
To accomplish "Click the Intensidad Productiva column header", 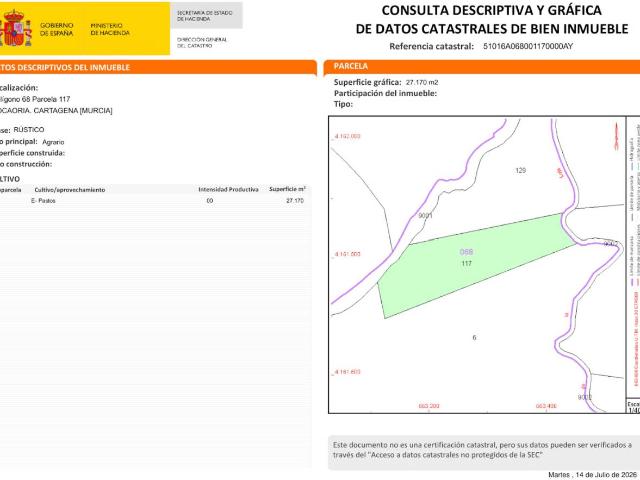I will 228,189.
